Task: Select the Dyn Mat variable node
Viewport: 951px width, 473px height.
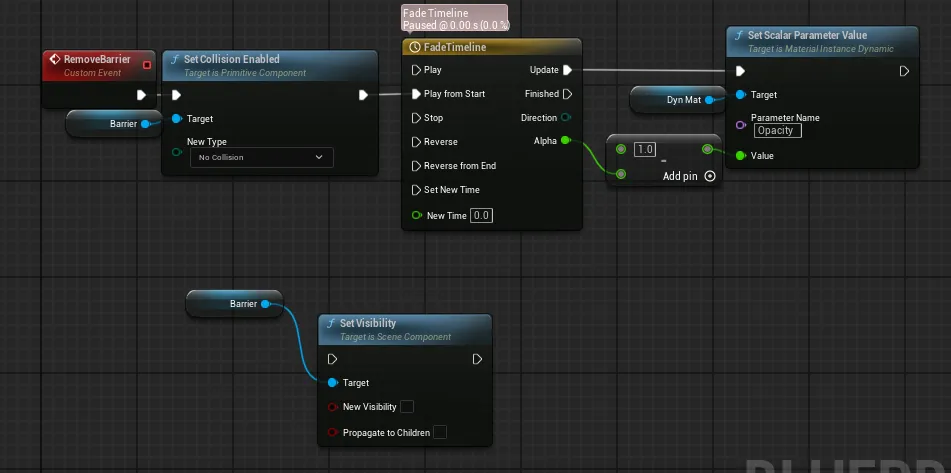Action: click(677, 99)
